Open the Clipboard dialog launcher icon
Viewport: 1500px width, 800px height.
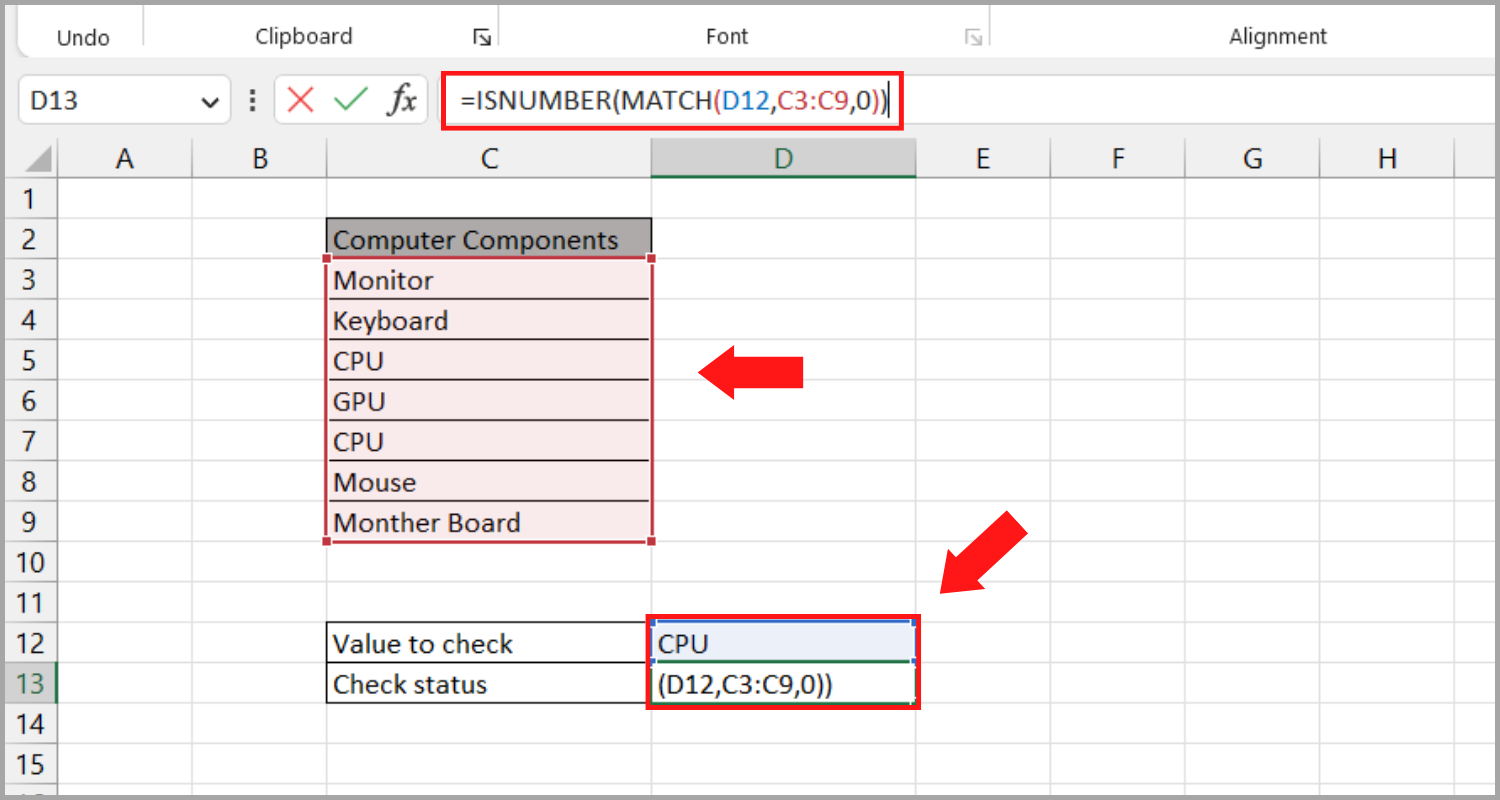pyautogui.click(x=482, y=36)
